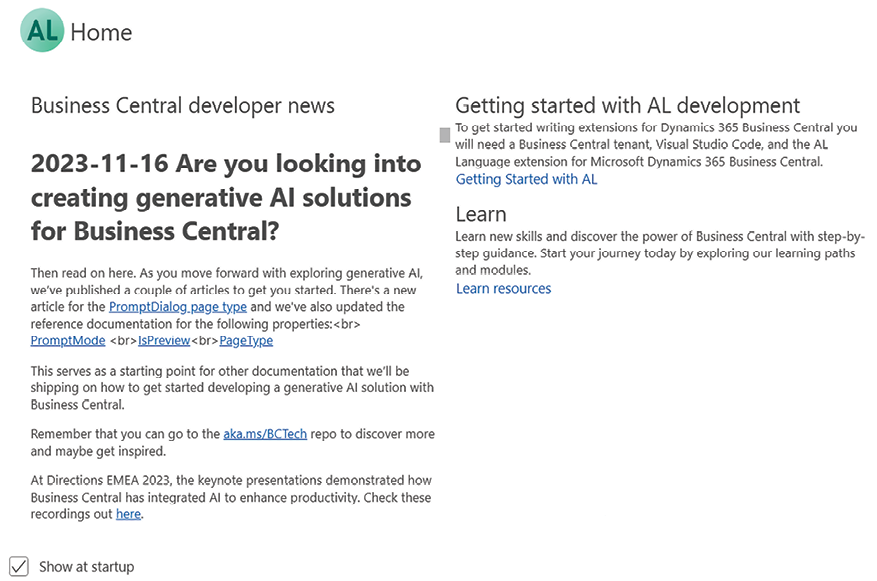Image resolution: width=877 pixels, height=581 pixels.
Task: Open the recordings 'here' link
Action: click(129, 514)
